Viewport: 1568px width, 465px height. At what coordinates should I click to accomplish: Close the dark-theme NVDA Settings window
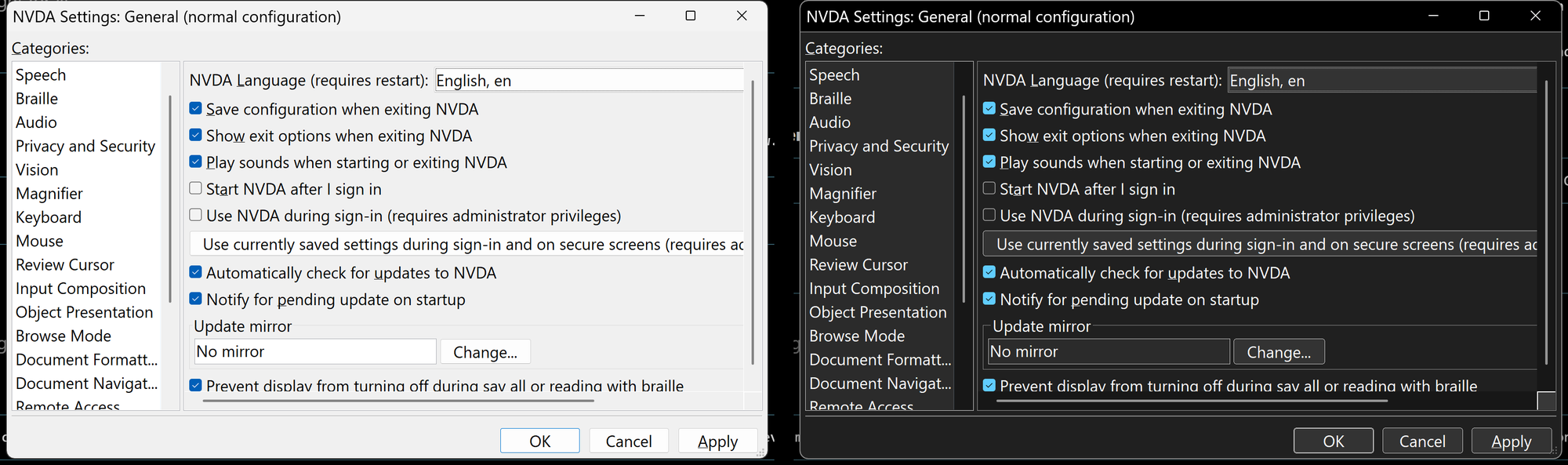[1535, 16]
